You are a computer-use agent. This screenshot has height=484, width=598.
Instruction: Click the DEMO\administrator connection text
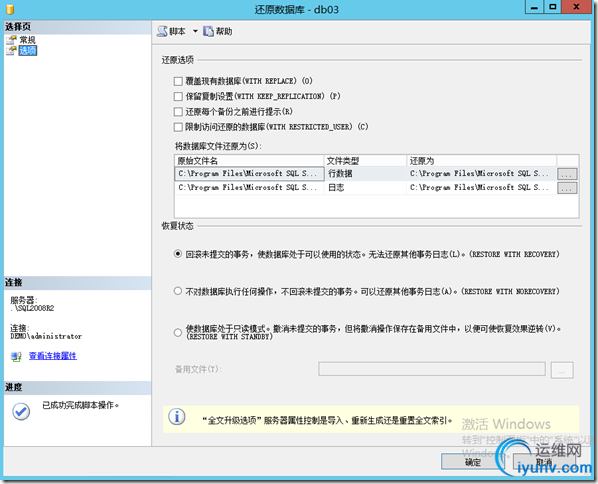46,336
